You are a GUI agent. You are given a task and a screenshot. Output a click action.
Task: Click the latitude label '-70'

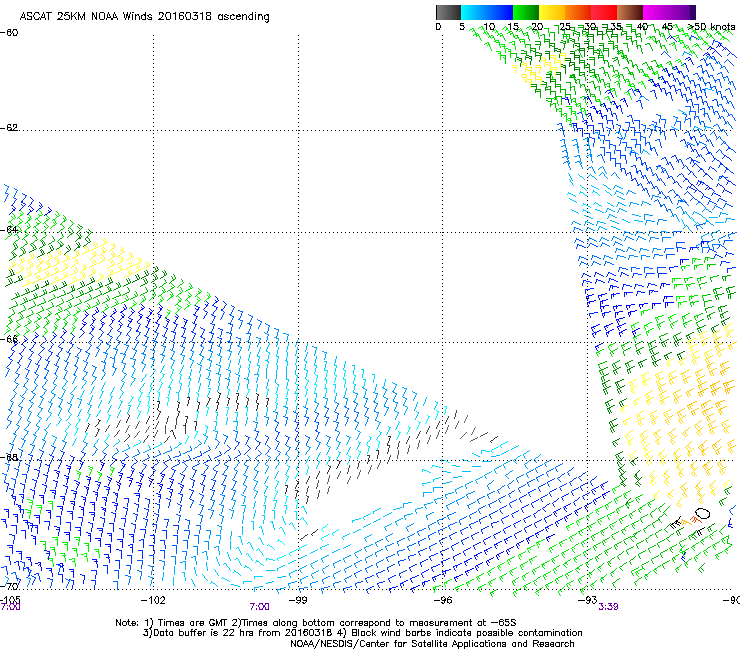coord(9,586)
